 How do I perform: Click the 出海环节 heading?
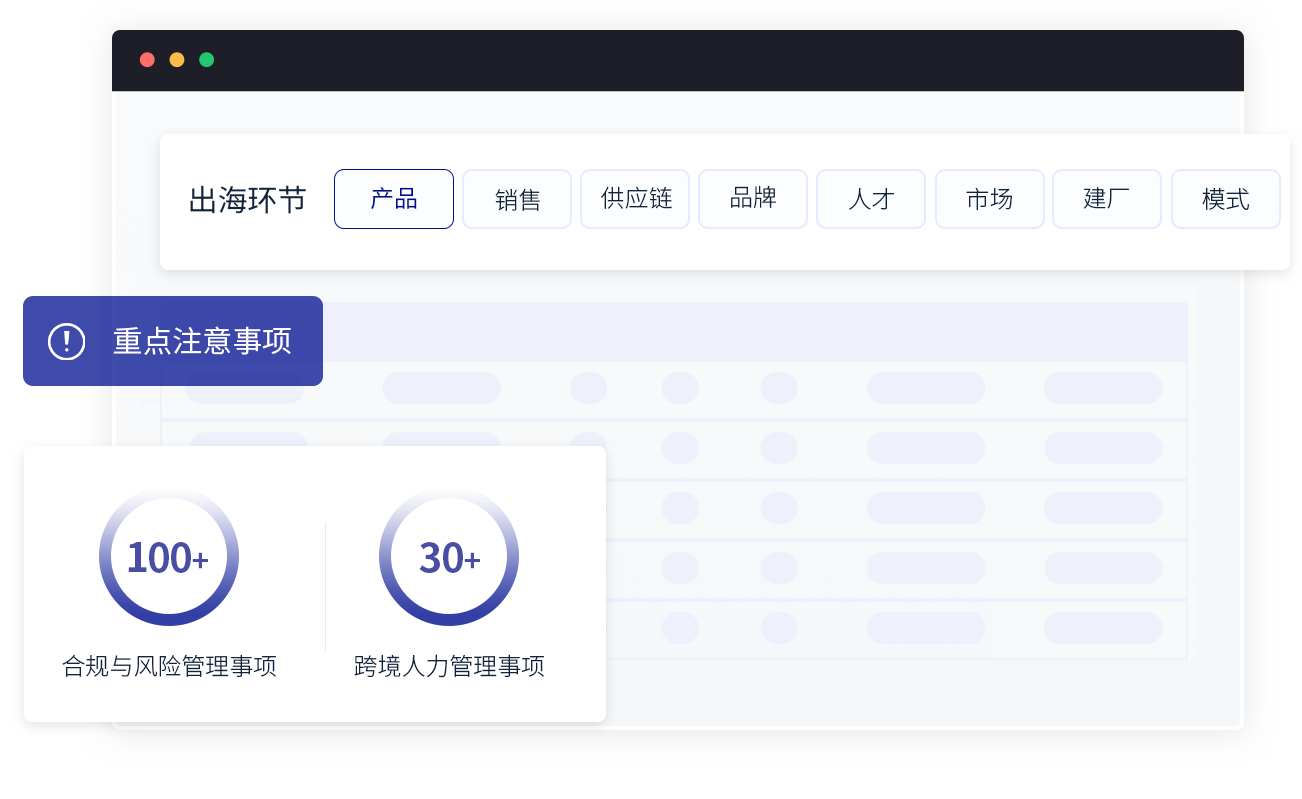(247, 199)
